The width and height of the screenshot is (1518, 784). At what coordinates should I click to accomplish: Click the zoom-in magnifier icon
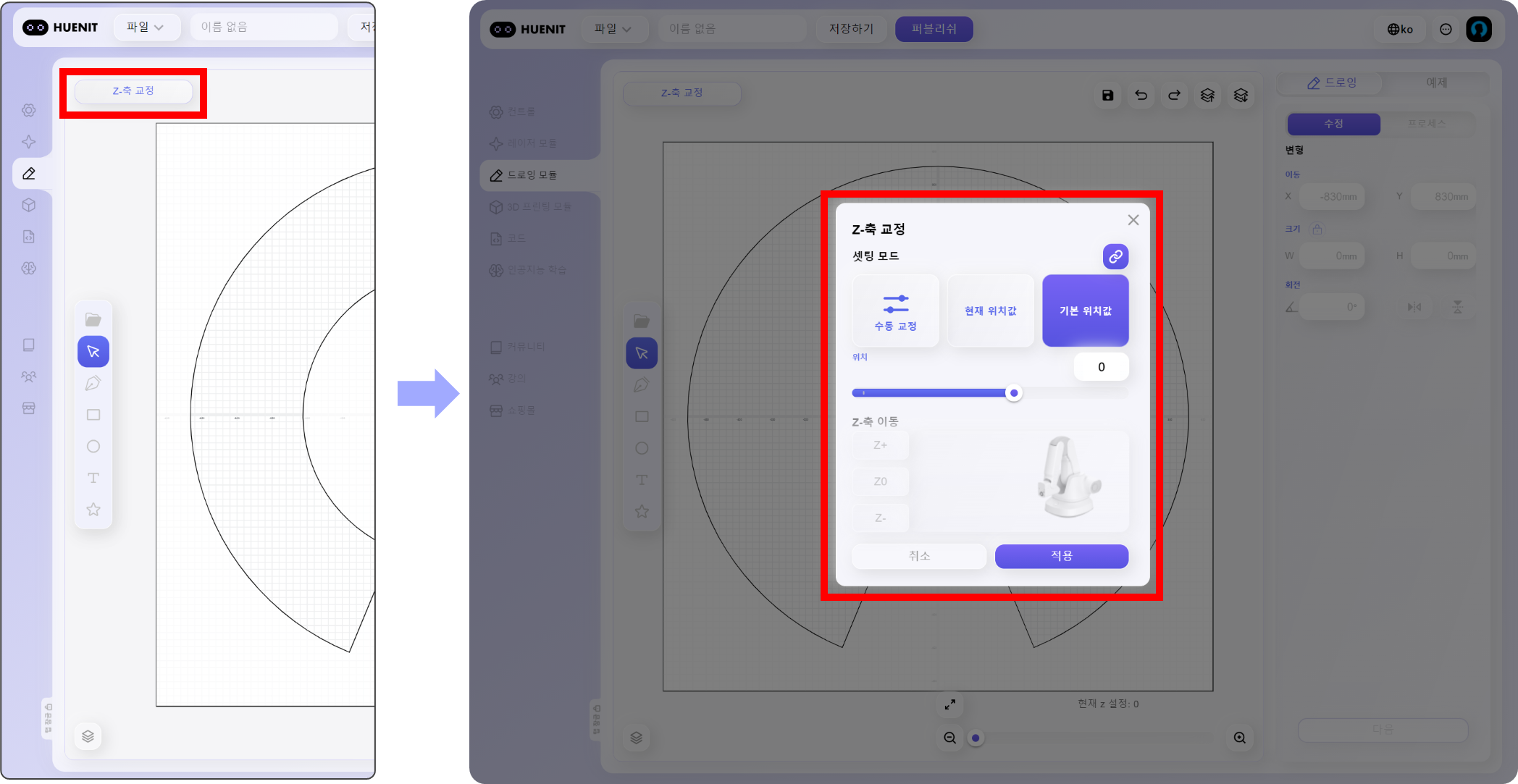click(1239, 738)
